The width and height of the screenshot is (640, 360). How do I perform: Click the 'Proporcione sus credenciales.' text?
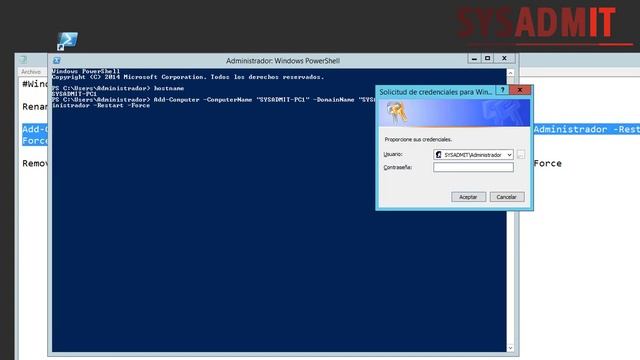(418, 140)
